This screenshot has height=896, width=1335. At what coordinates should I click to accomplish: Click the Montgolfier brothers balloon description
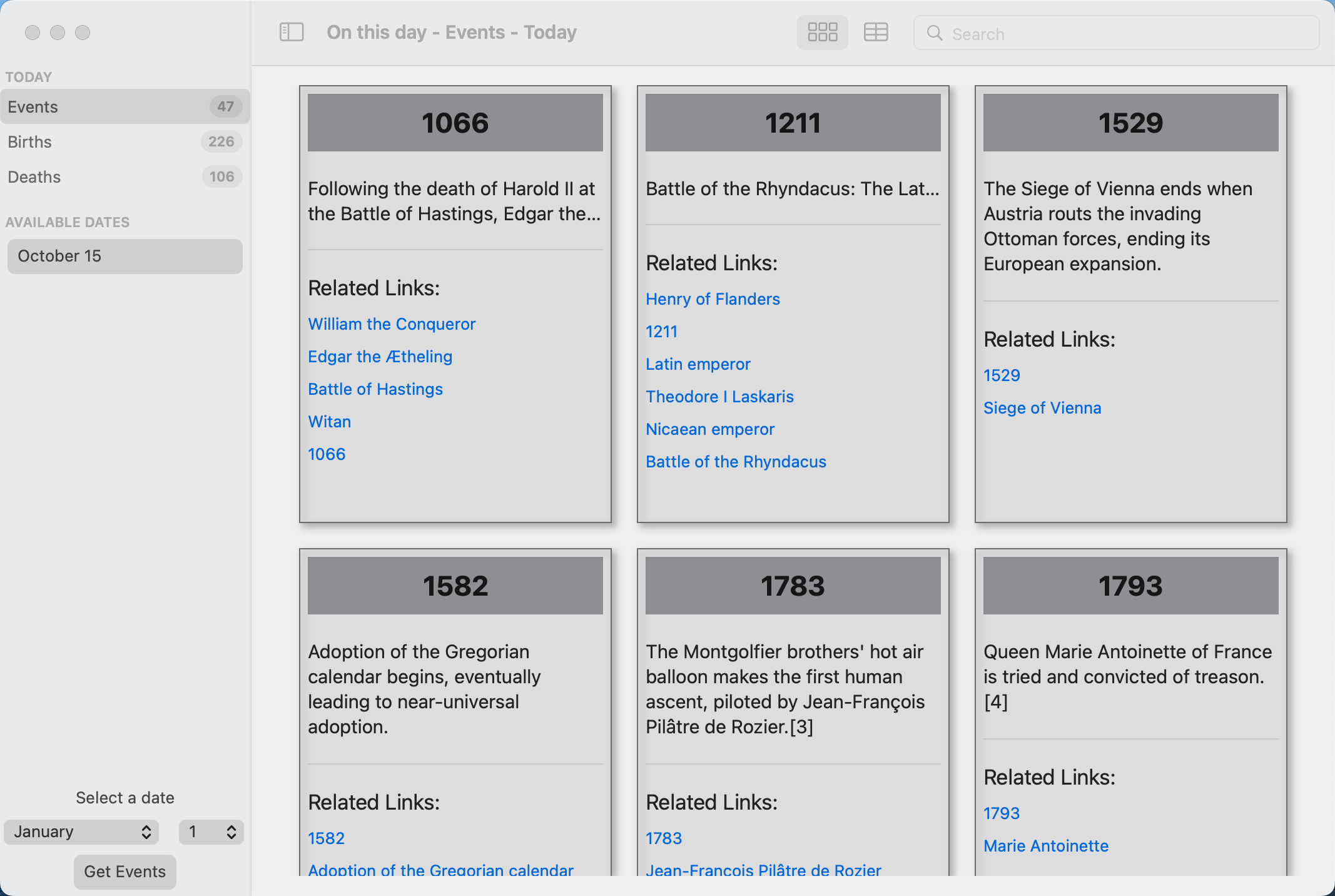coord(785,690)
